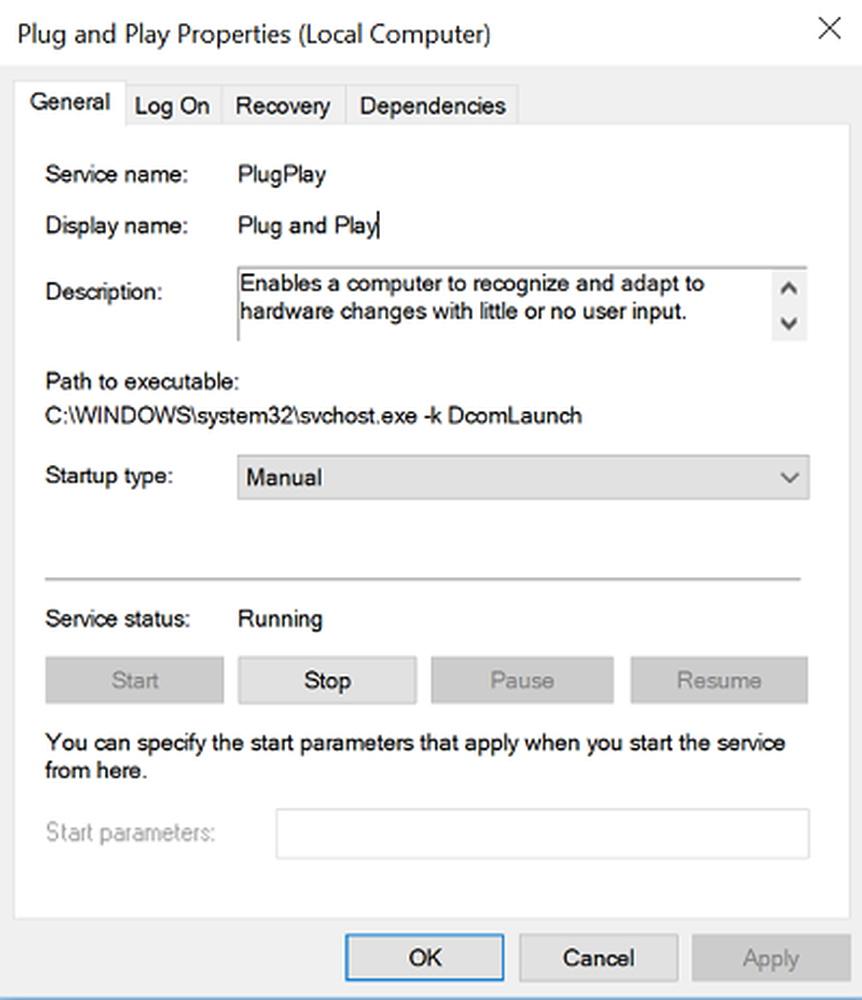The image size is (862, 1000).
Task: Expand the Startup type dropdown
Action: [523, 478]
